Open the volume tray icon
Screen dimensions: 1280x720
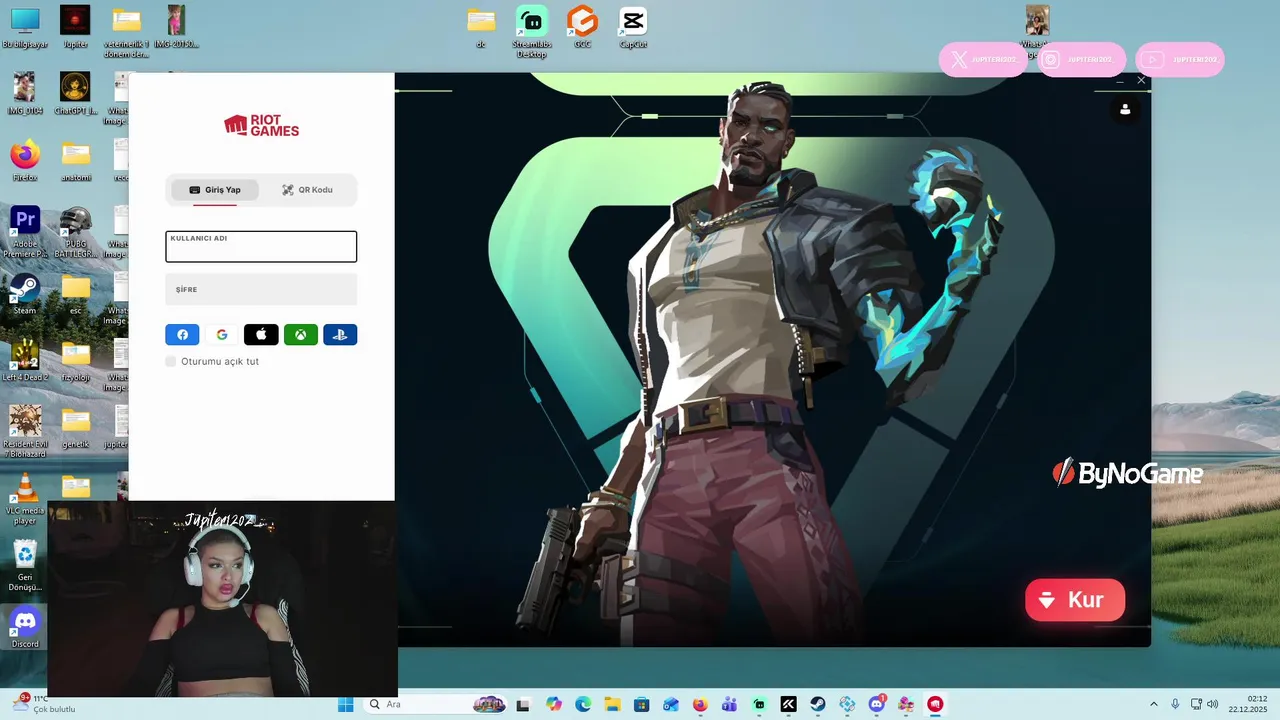pyautogui.click(x=1212, y=704)
